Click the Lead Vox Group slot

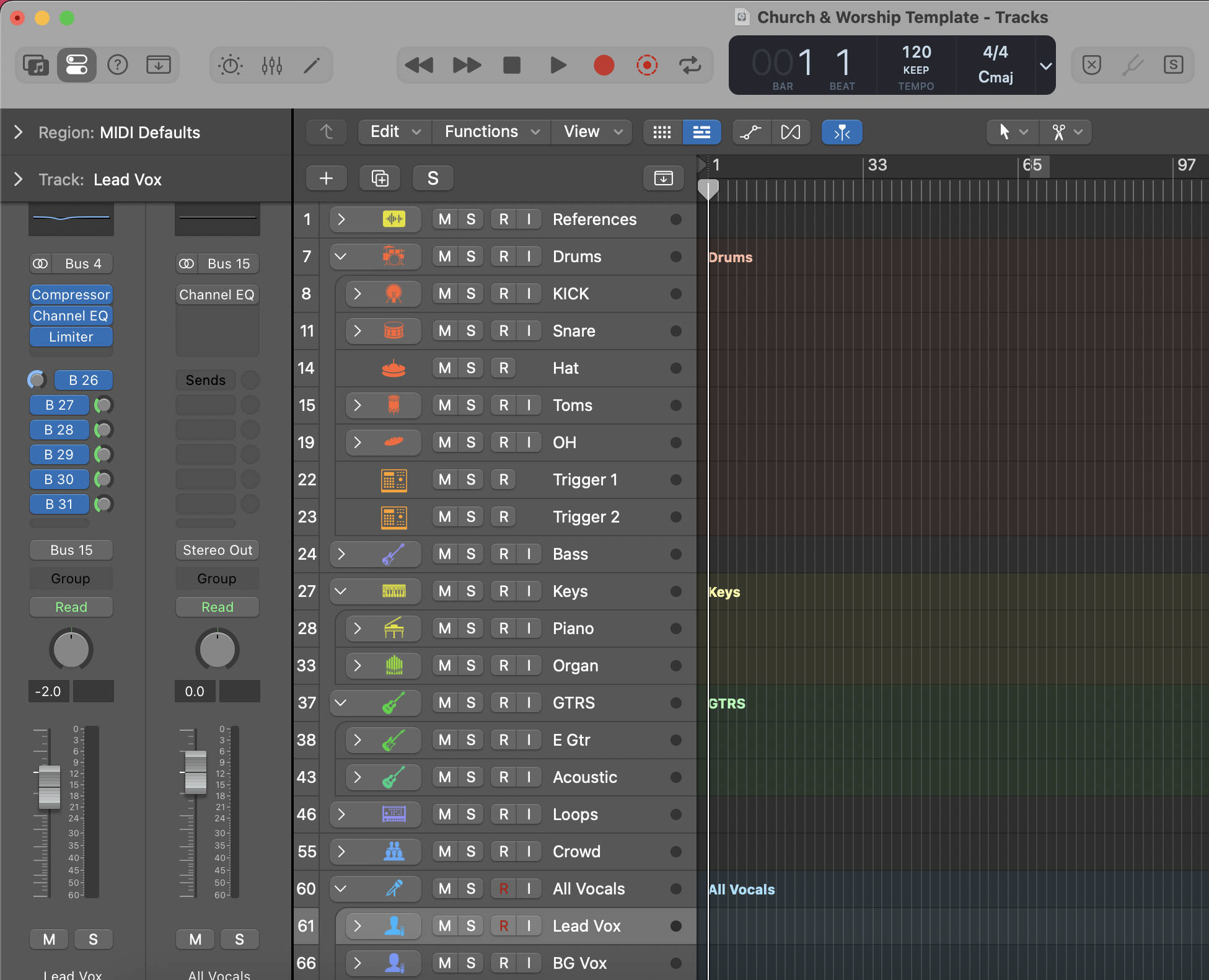pyautogui.click(x=71, y=578)
